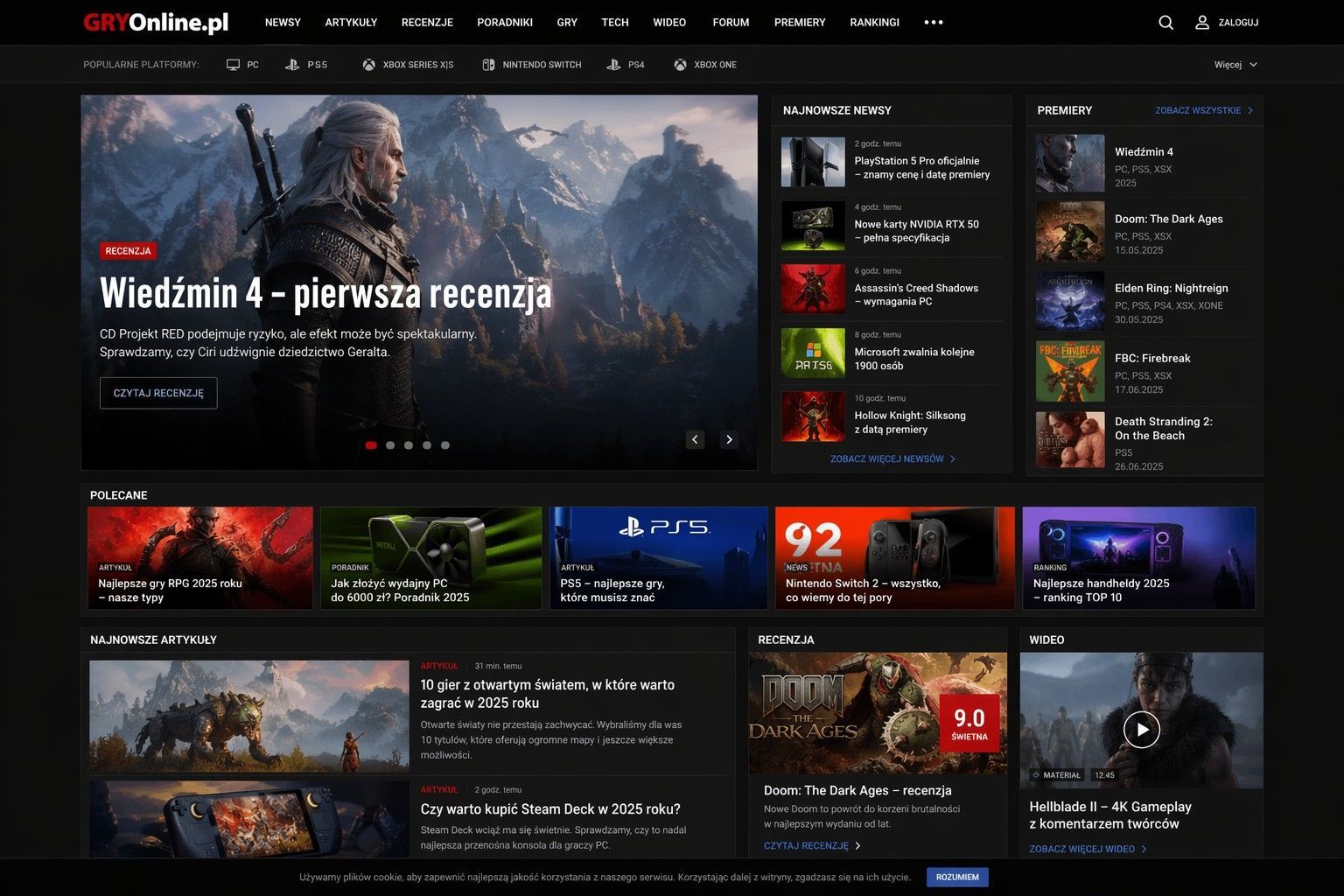
Task: Select the PC platform monitor icon
Action: [233, 65]
